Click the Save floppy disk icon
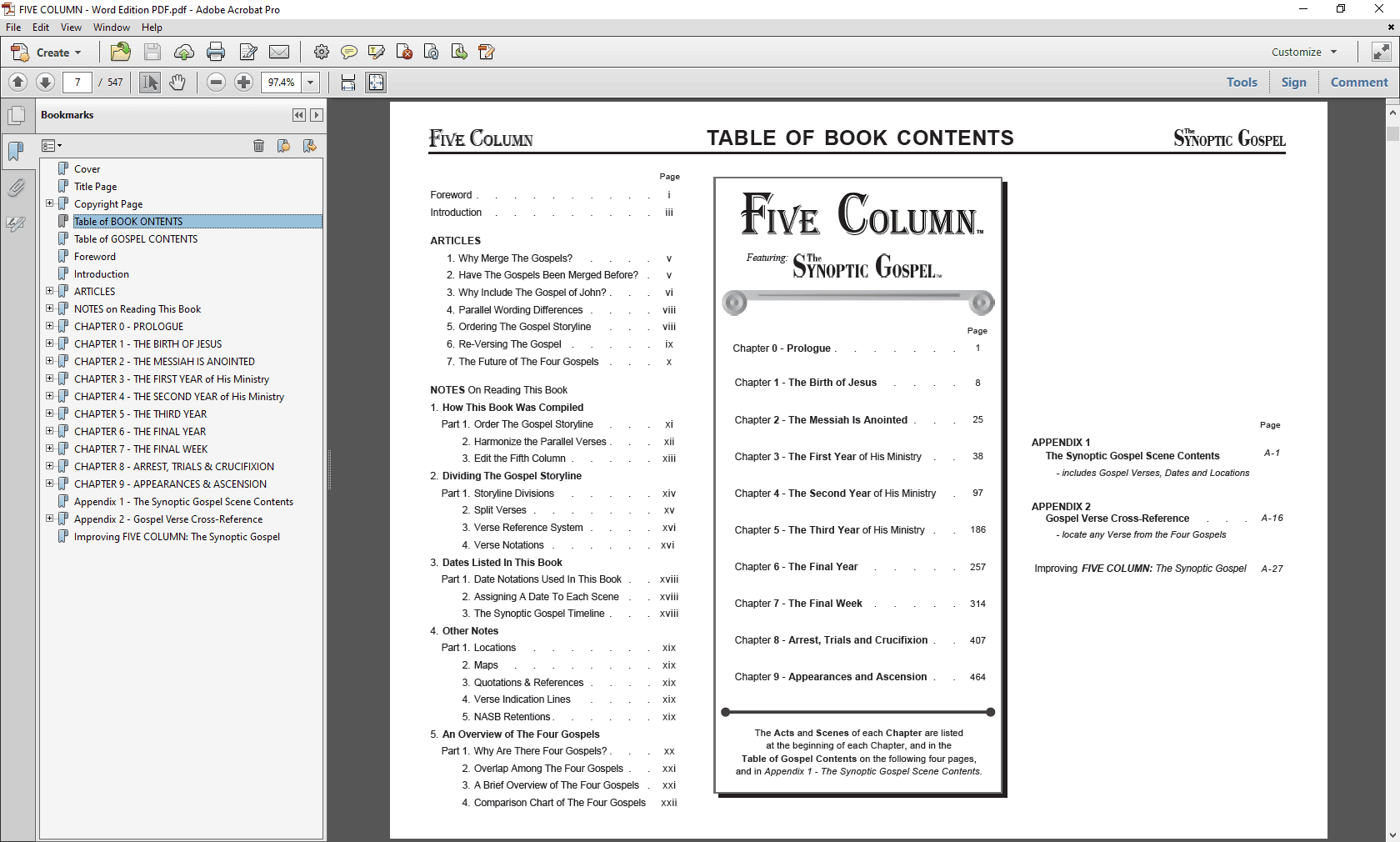 152,52
